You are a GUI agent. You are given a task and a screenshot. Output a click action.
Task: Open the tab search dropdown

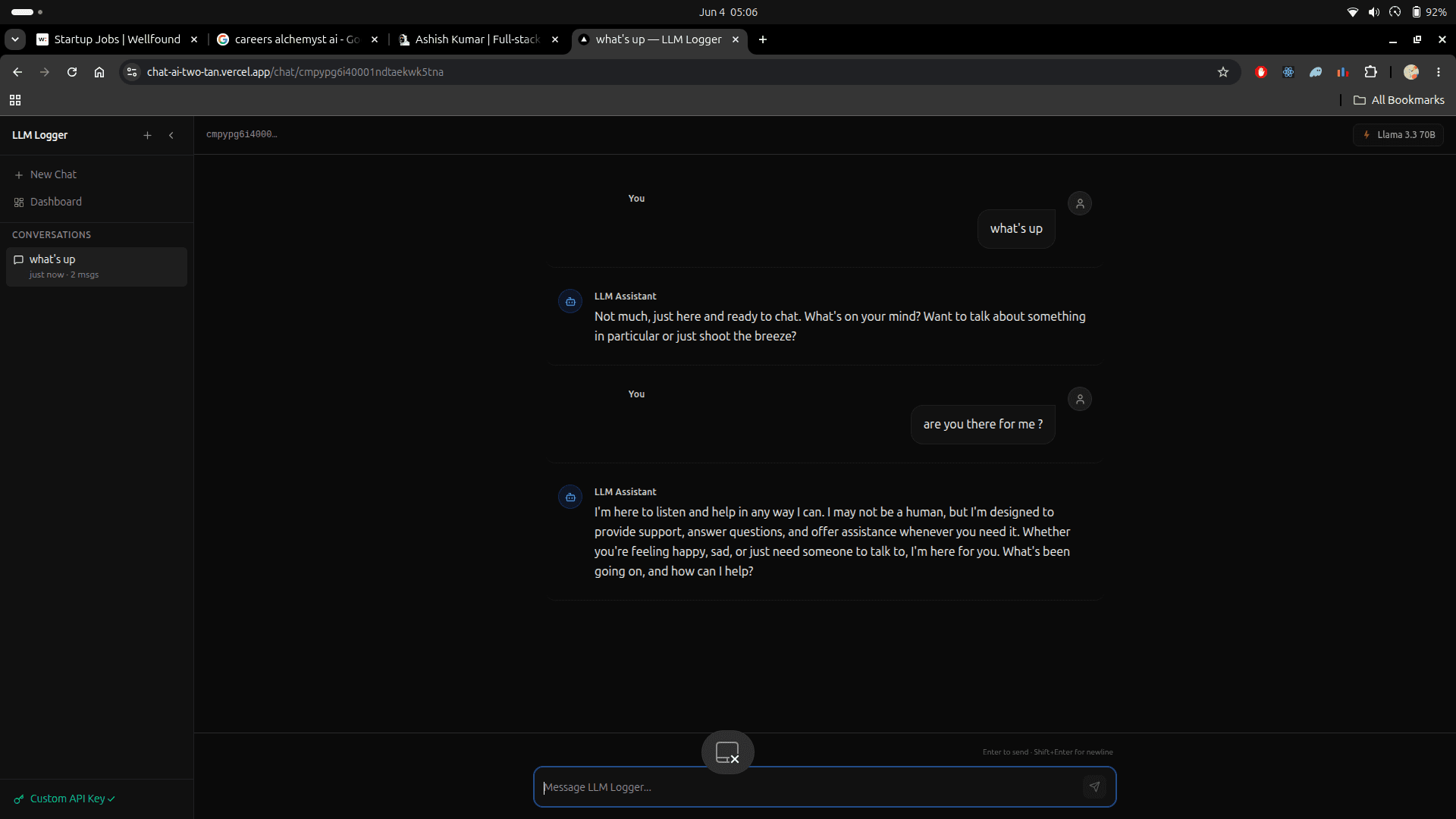tap(15, 39)
